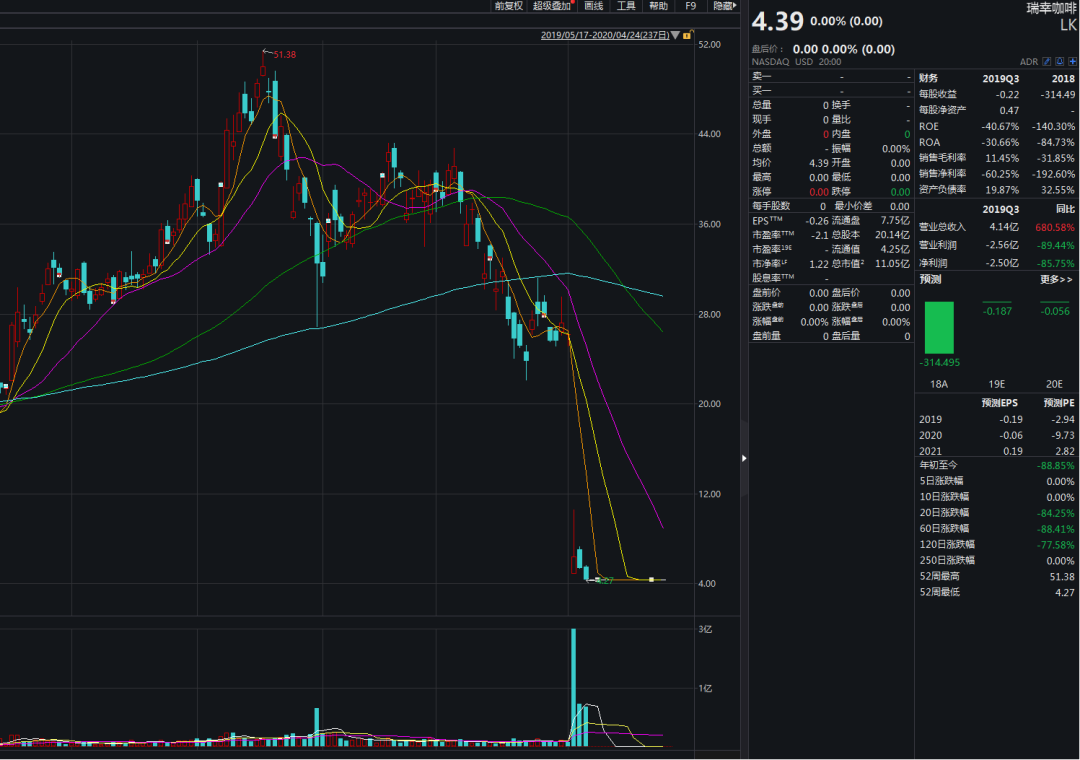1080x760 pixels.
Task: Expand forecasts via 更多>> link
Action: 1056,280
